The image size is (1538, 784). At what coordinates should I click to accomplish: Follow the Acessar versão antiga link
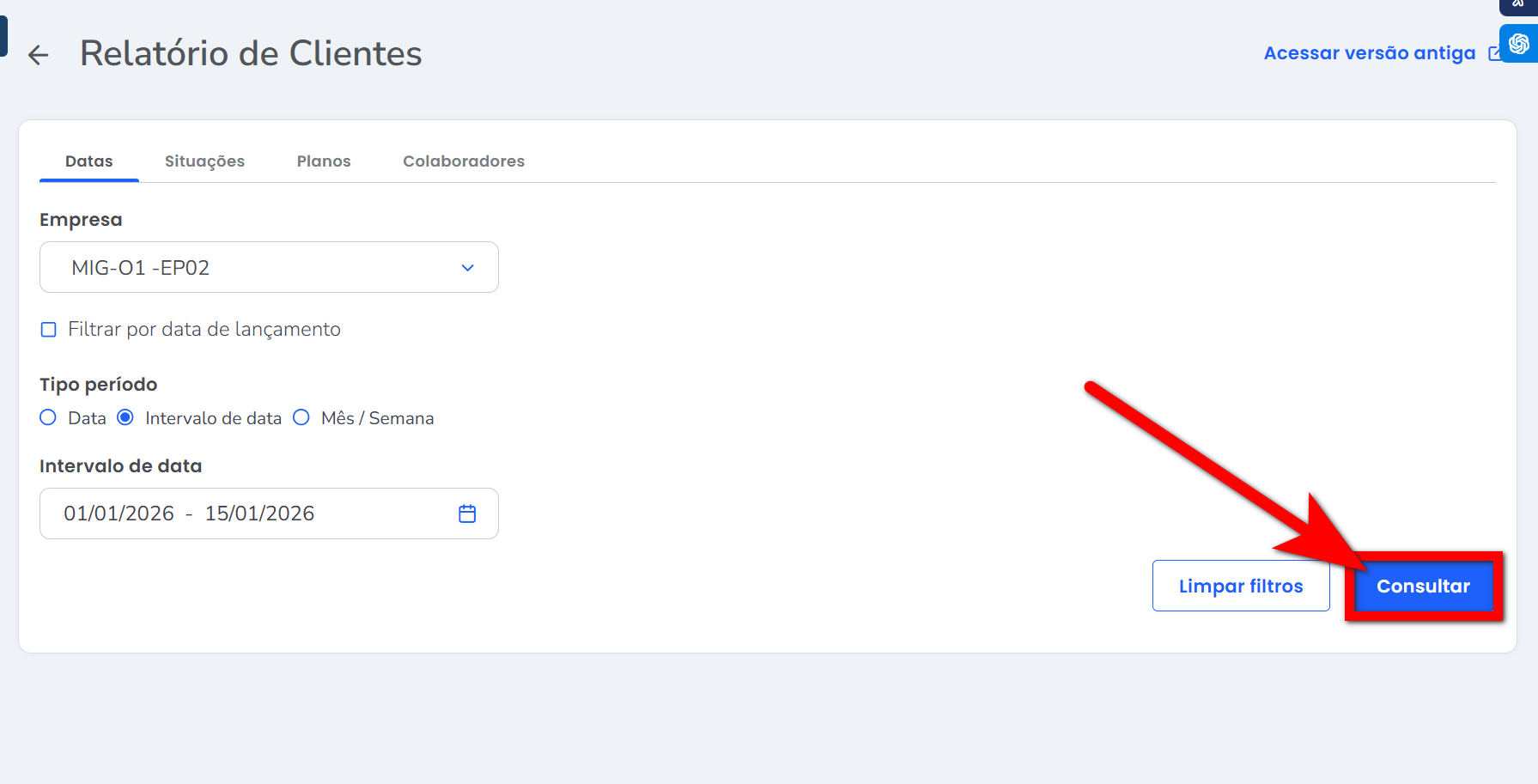click(1369, 53)
